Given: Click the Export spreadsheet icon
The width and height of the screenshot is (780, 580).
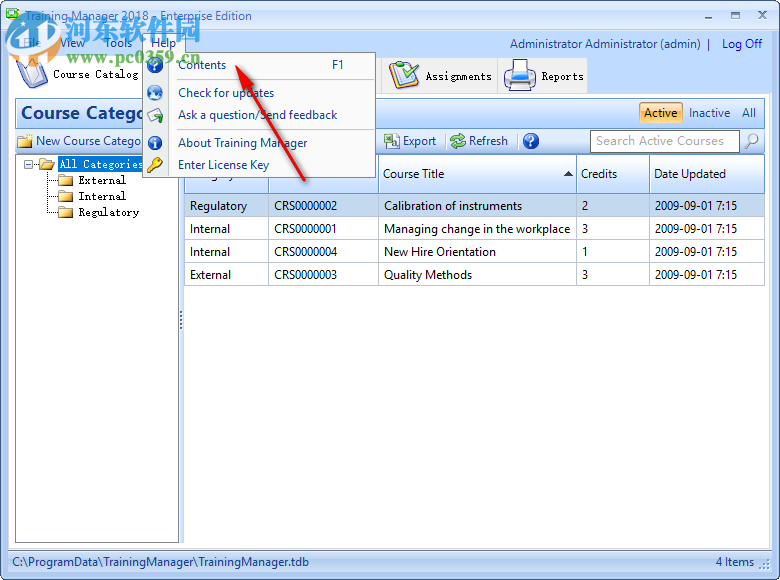Looking at the screenshot, I should click(x=392, y=141).
